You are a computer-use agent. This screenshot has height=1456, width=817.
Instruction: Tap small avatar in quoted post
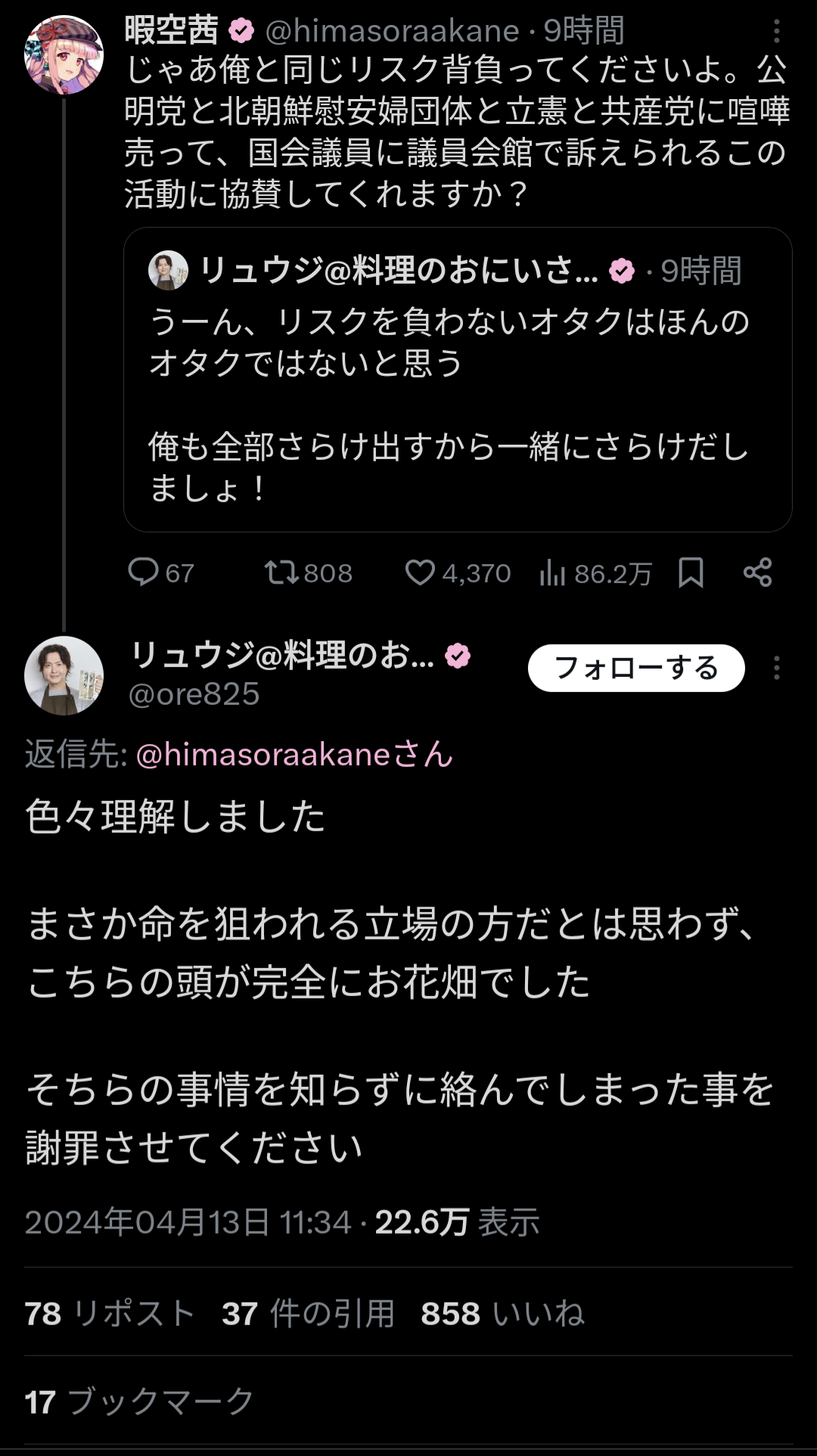coord(168,270)
